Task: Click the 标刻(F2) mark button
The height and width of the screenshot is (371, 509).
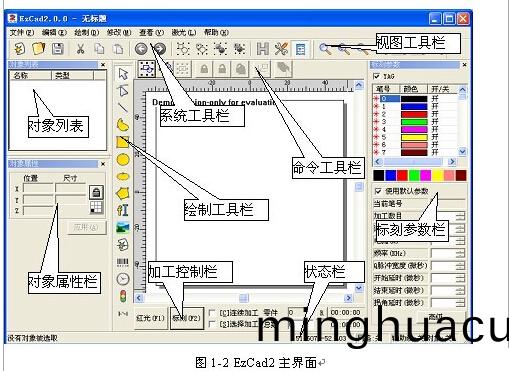Action: click(187, 318)
